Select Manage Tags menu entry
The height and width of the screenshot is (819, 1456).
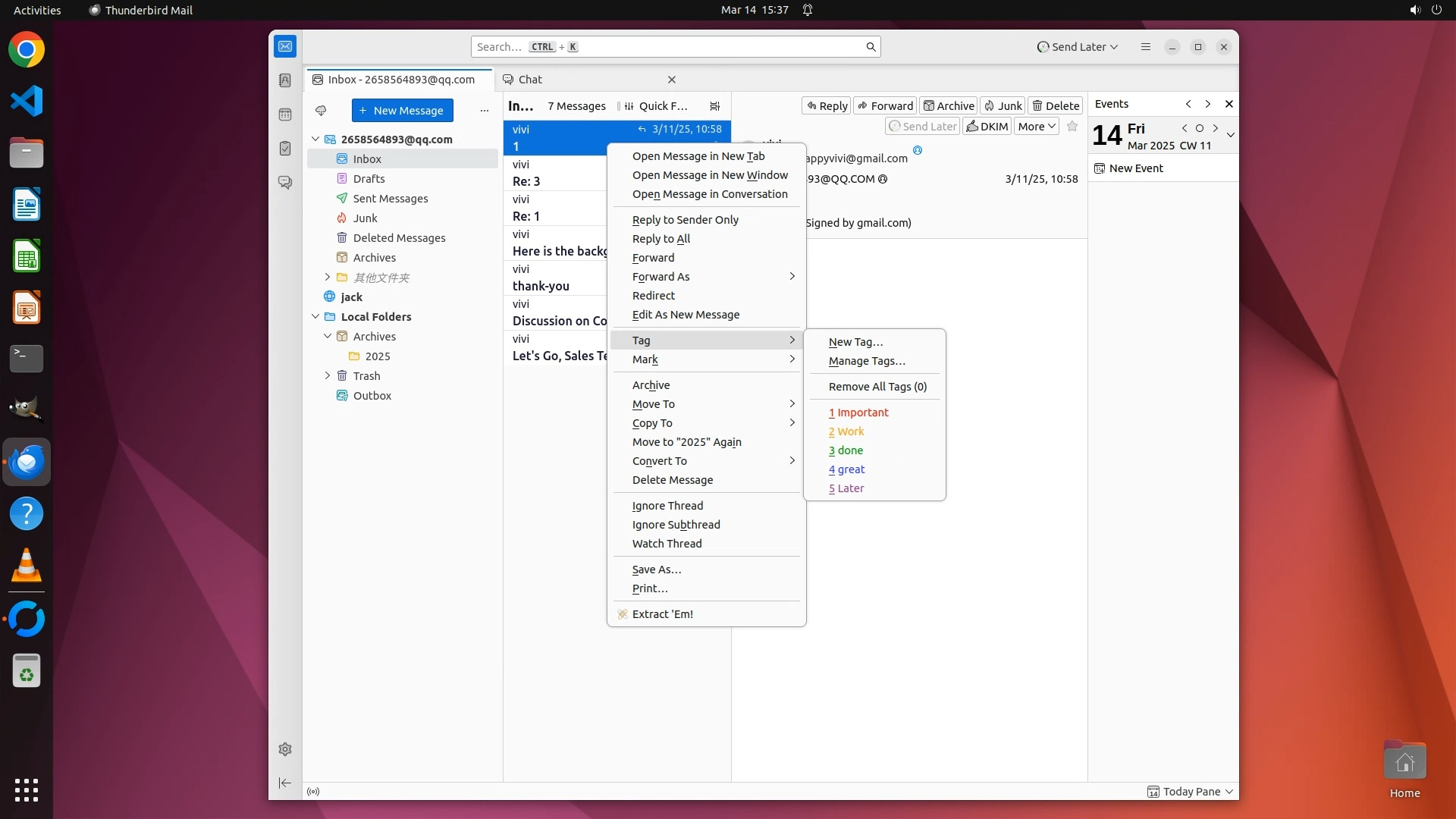tap(867, 361)
